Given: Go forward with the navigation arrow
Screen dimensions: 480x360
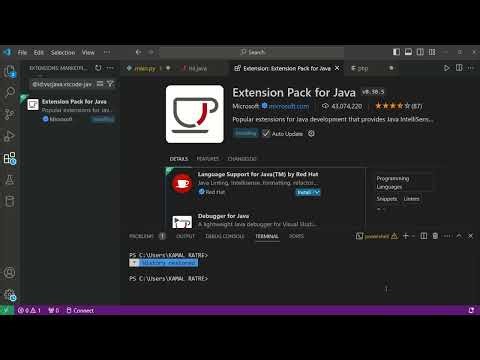Looking at the screenshot, I should [x=151, y=52].
